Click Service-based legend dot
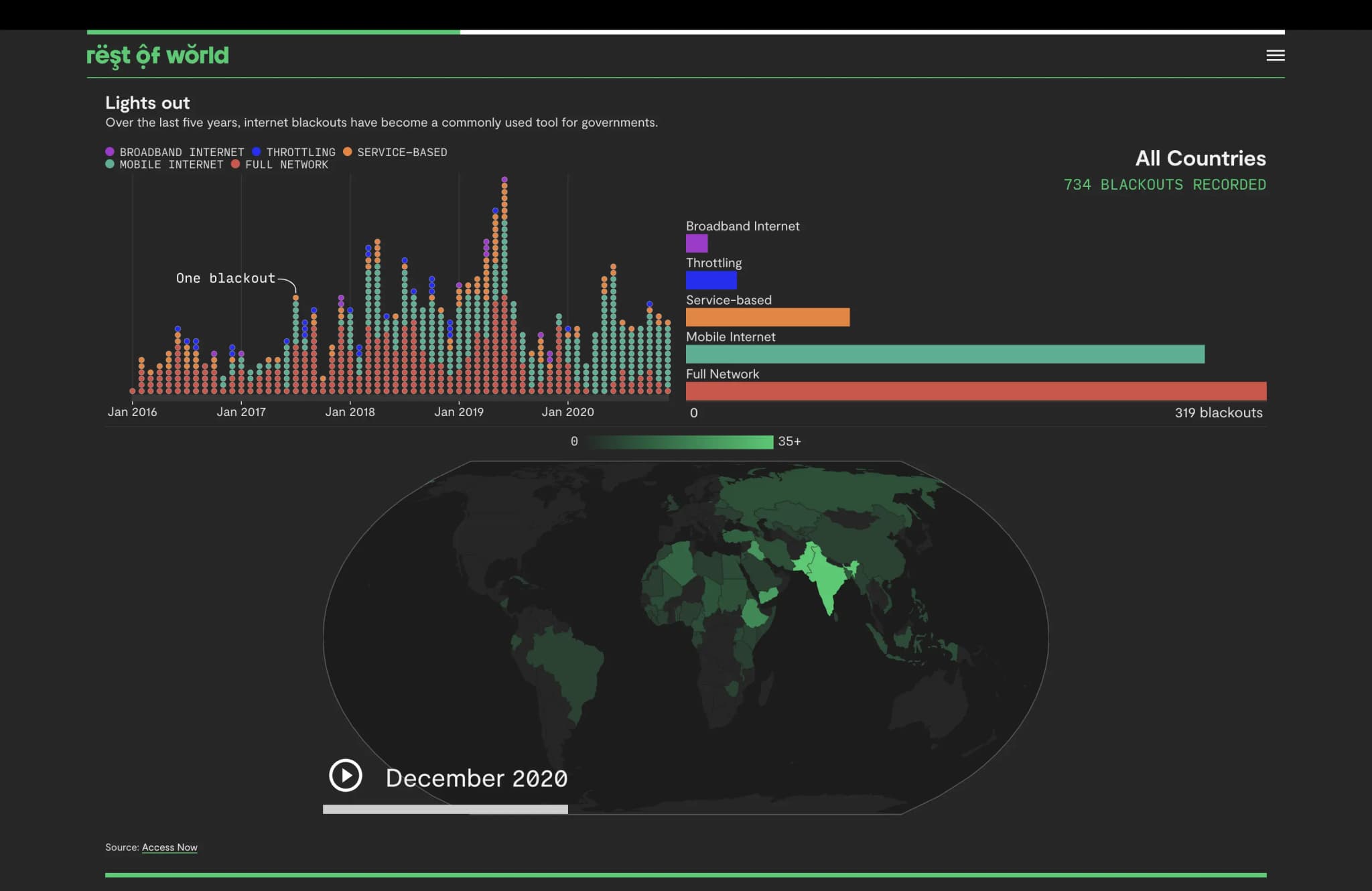This screenshot has width=1372, height=891. click(348, 152)
